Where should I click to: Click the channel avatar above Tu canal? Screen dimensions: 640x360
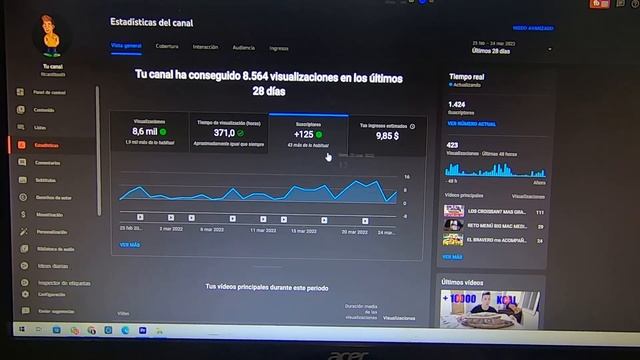click(51, 36)
